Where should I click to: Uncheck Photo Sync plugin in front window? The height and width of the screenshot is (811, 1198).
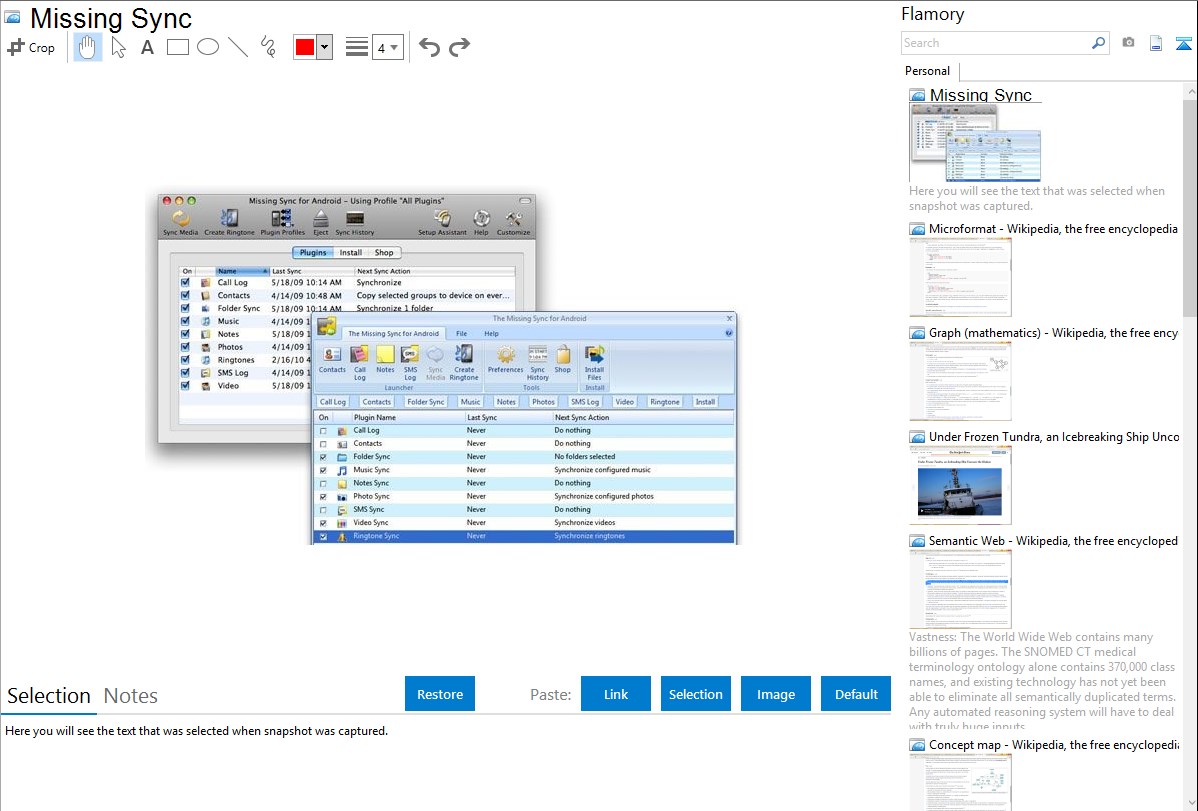pos(323,497)
